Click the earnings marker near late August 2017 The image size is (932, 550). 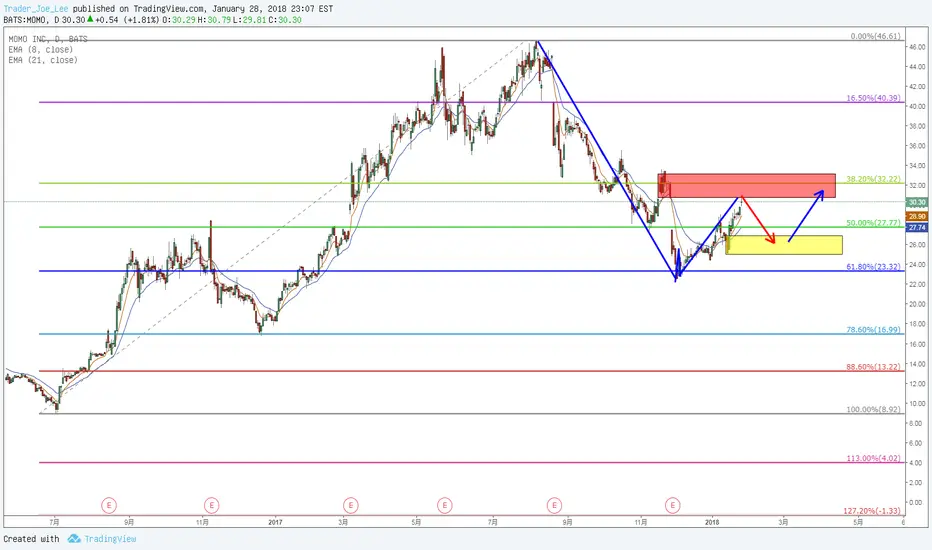(555, 505)
